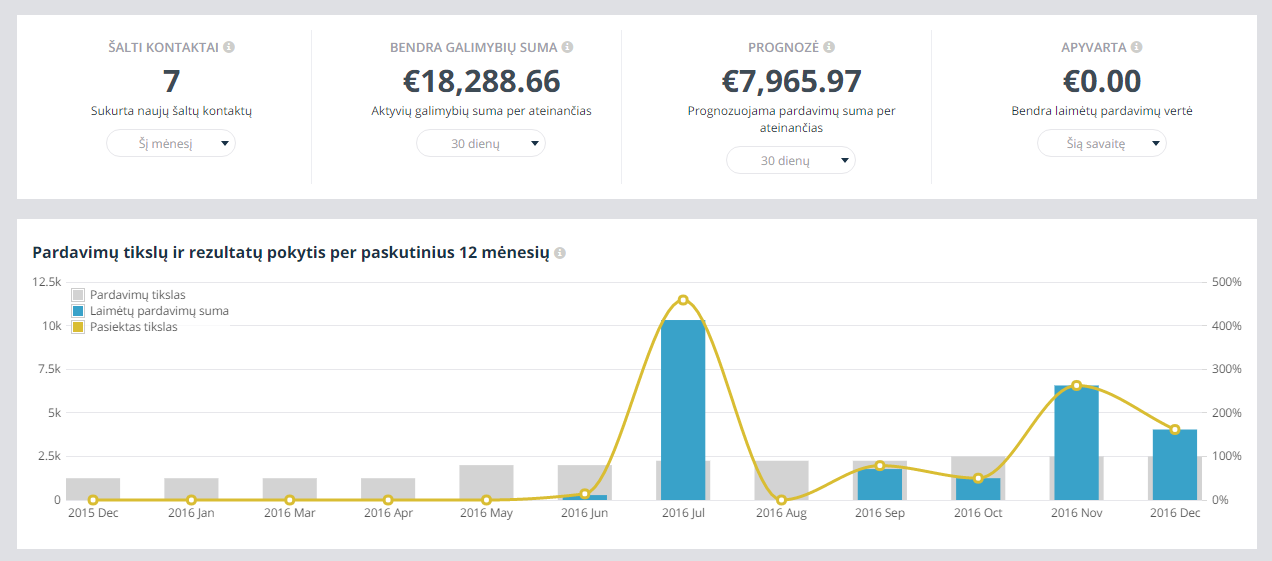This screenshot has width=1272, height=561.
Task: Click info icon beside Apyvarta
Action: coord(1137,47)
